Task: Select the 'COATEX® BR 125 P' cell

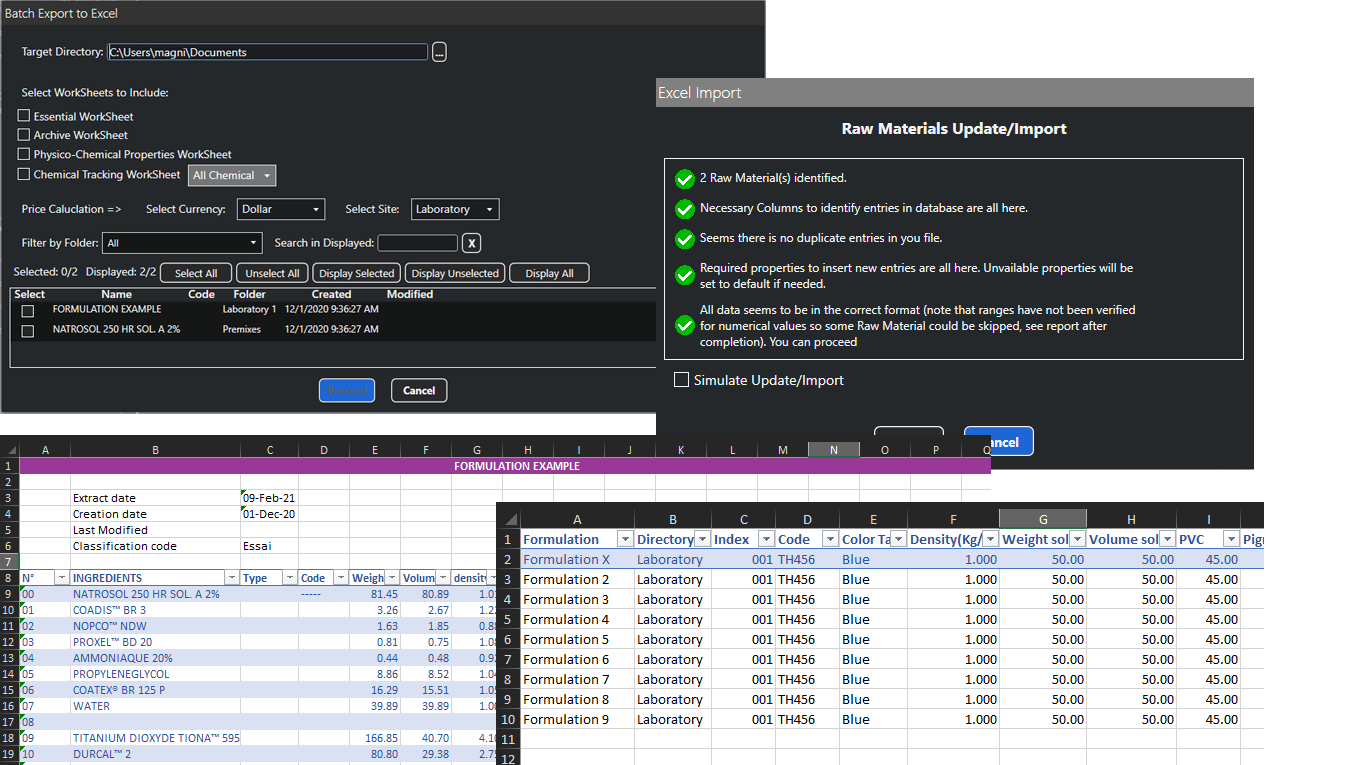Action: tap(155, 690)
